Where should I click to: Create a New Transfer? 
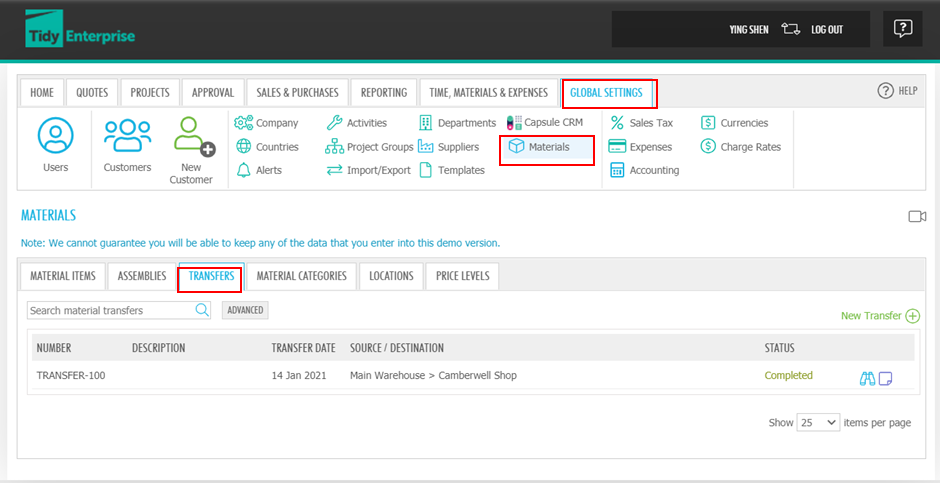coord(879,316)
